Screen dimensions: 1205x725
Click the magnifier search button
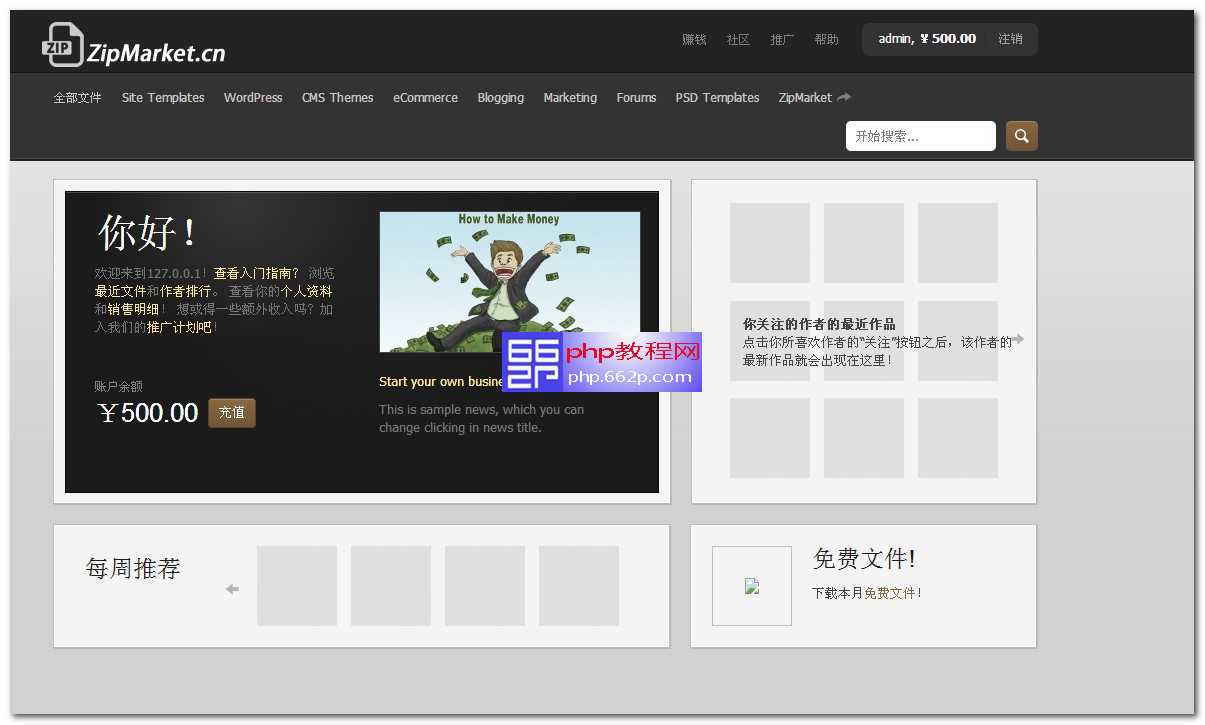click(1022, 136)
